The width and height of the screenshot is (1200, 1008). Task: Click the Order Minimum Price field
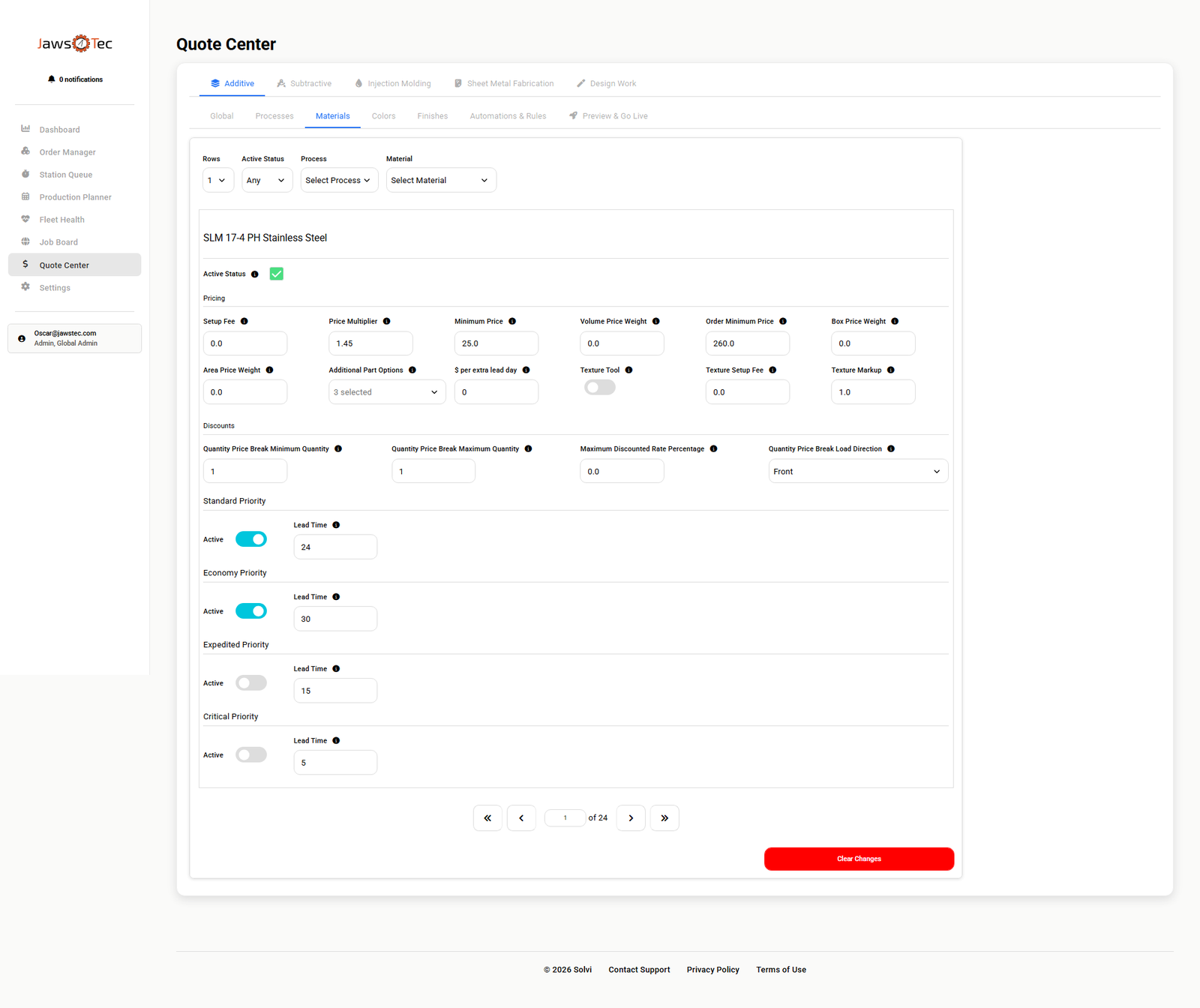click(747, 343)
